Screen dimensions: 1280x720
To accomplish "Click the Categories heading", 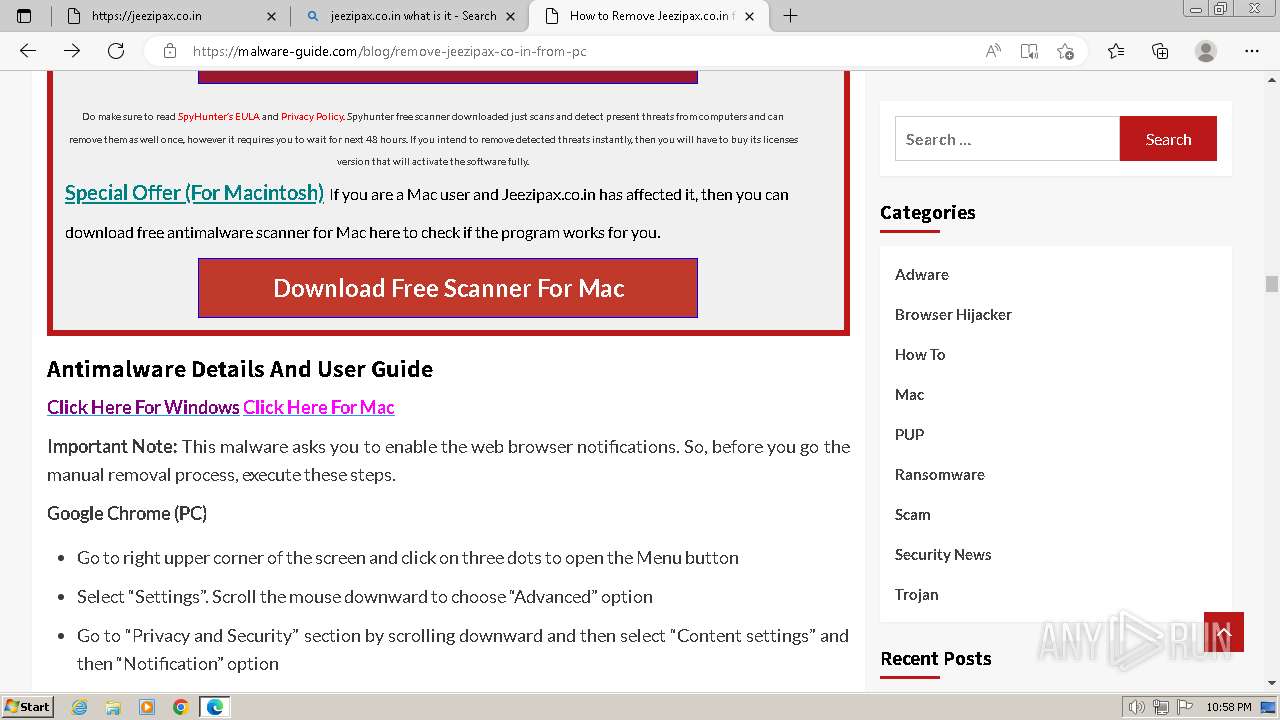I will [x=928, y=212].
